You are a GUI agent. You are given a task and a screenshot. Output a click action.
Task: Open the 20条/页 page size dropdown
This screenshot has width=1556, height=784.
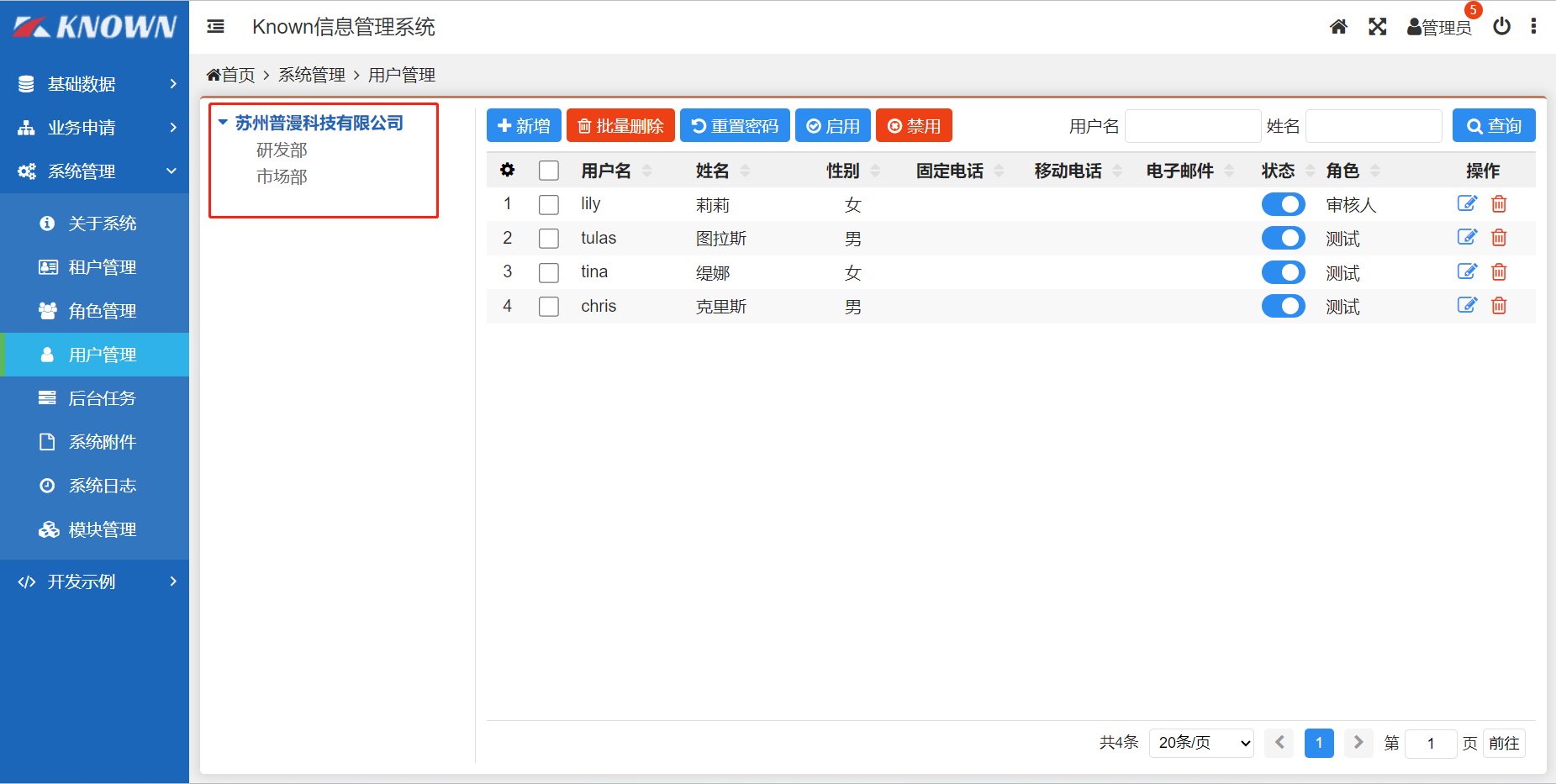pyautogui.click(x=1201, y=743)
